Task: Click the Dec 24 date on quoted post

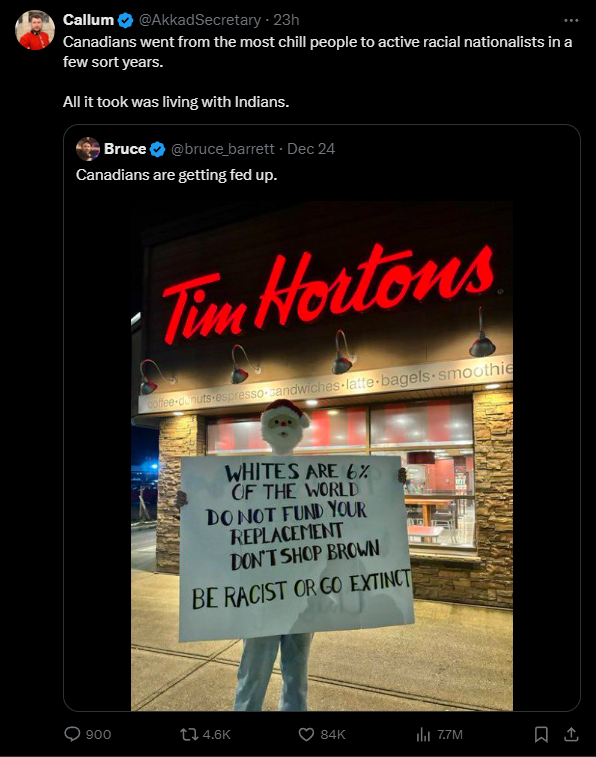Action: [311, 149]
